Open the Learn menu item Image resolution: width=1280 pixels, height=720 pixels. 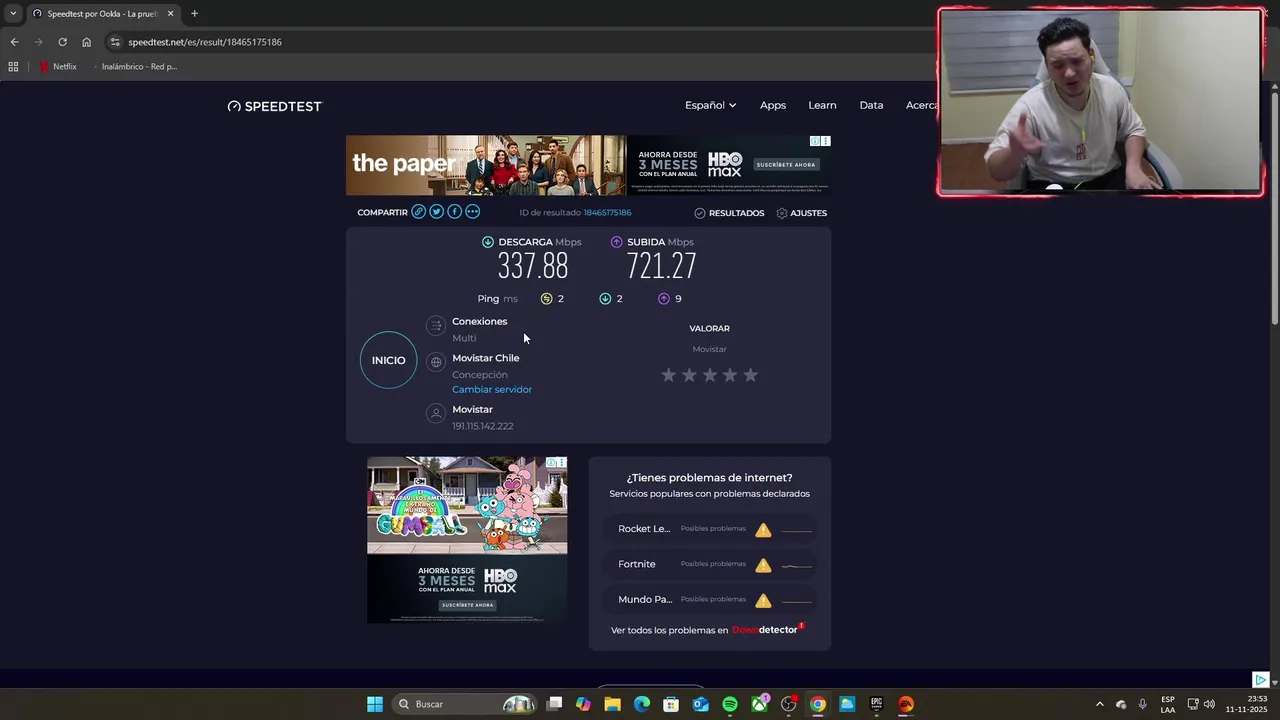[x=822, y=105]
